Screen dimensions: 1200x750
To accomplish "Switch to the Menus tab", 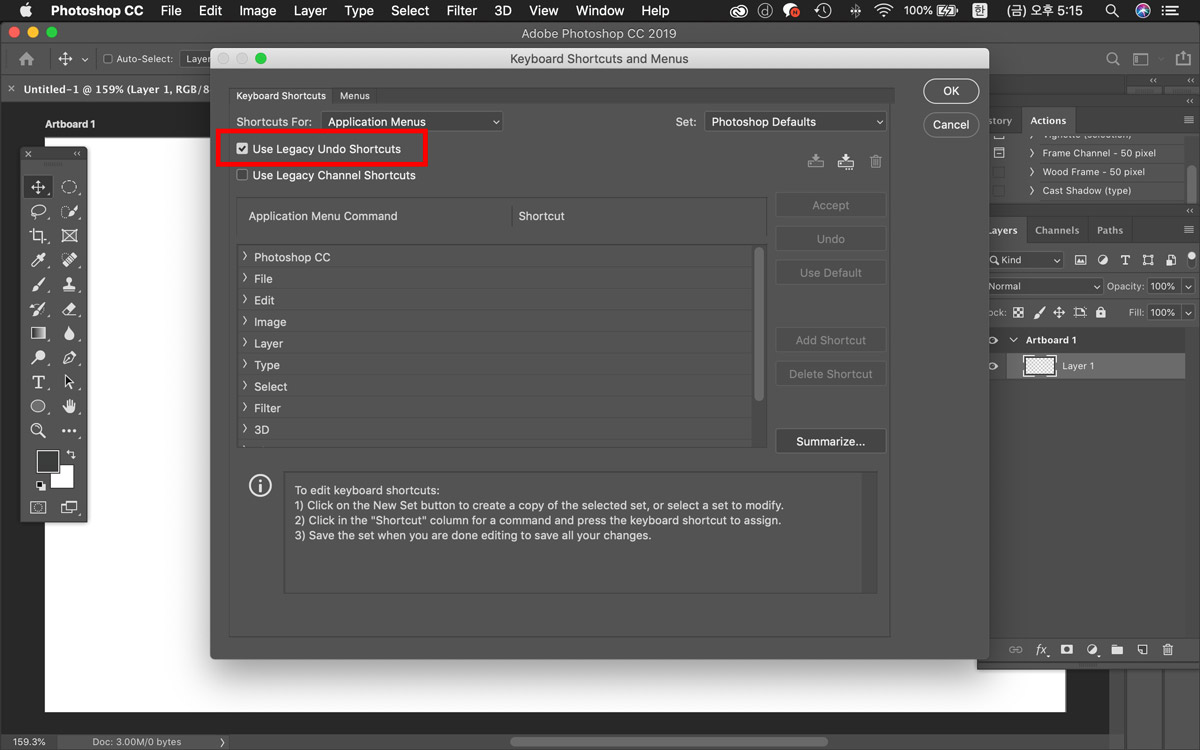I will 354,96.
